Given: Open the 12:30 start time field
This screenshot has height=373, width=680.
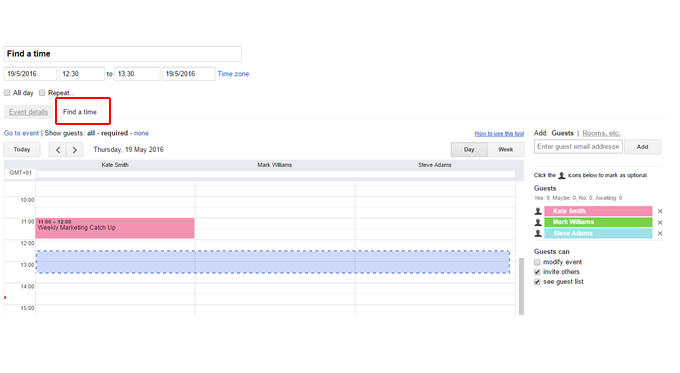Looking at the screenshot, I should 82,74.
